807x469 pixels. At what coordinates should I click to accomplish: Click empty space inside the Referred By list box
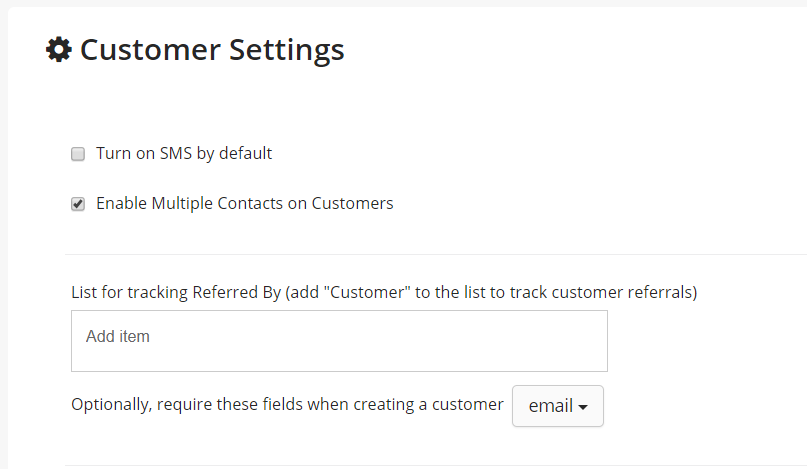[x=386, y=341]
